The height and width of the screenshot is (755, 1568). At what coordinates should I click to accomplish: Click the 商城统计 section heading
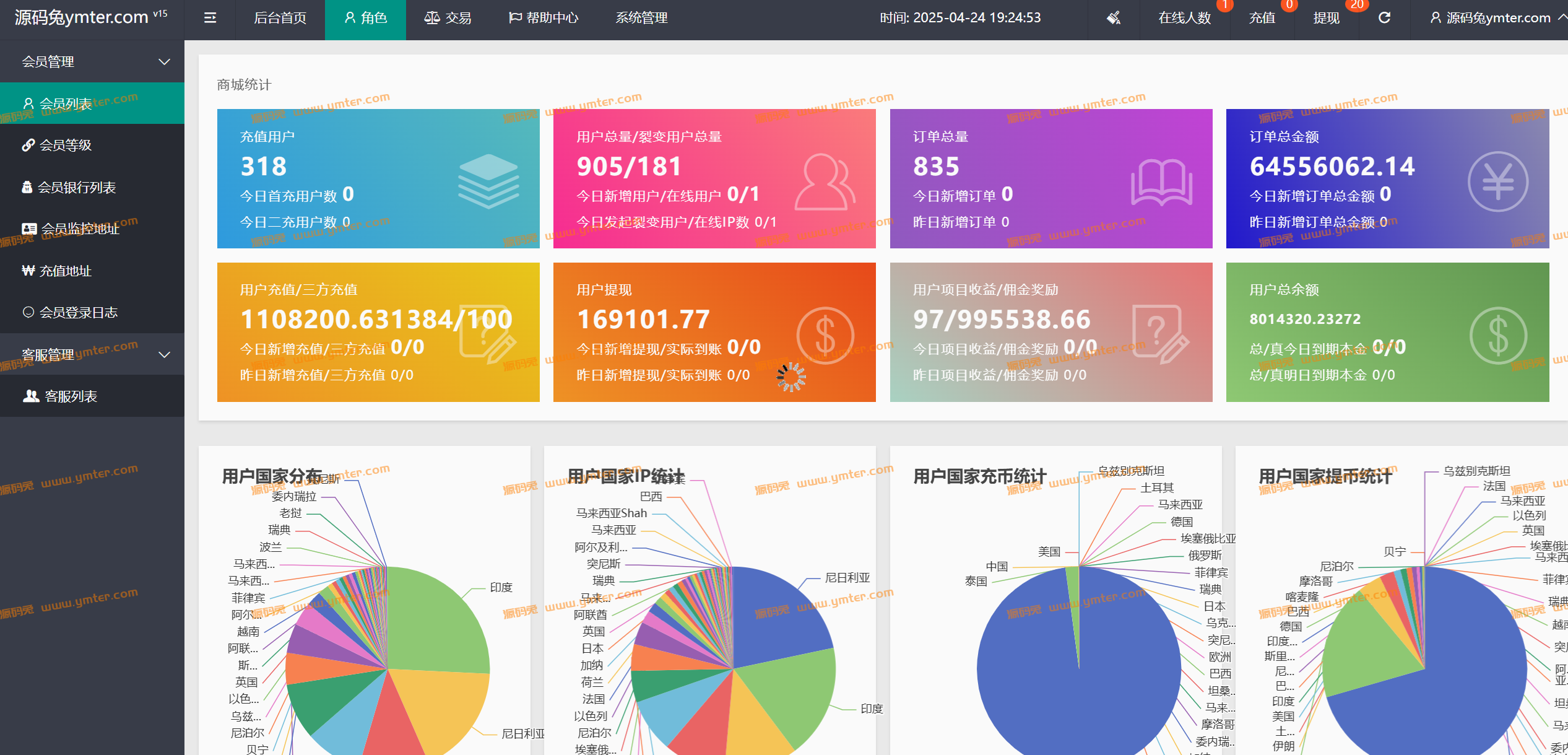(x=244, y=85)
